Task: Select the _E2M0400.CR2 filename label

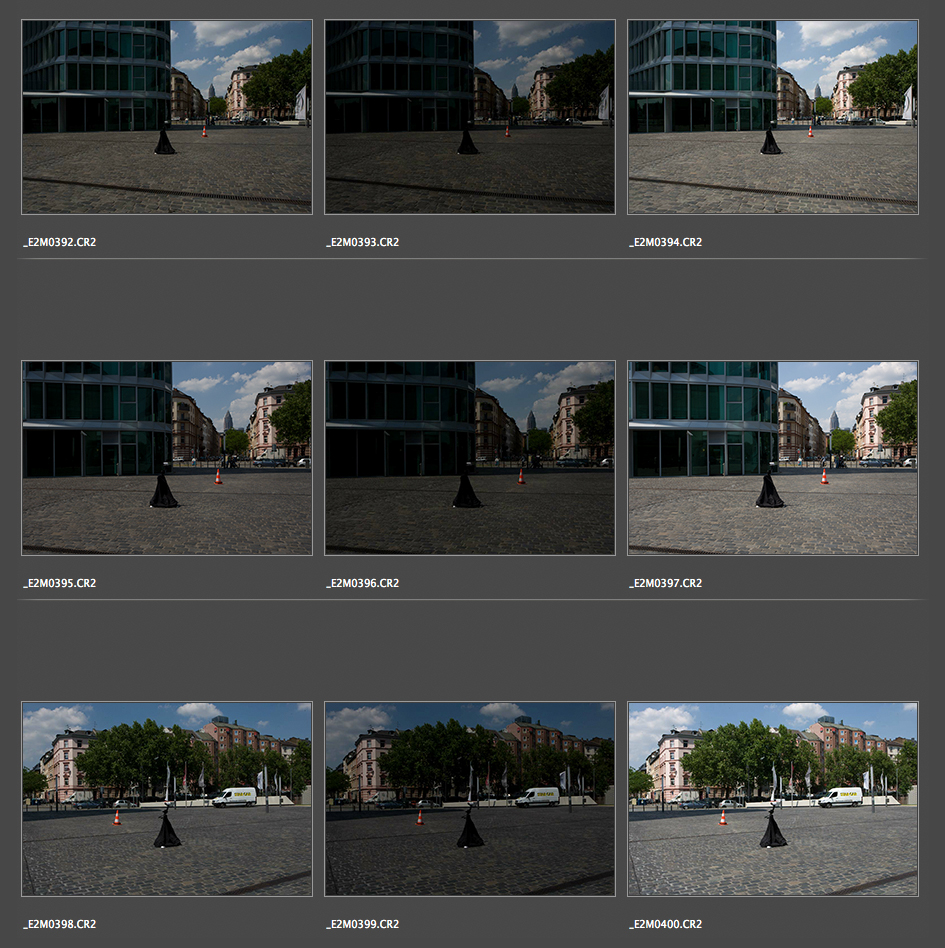Action: [x=666, y=924]
